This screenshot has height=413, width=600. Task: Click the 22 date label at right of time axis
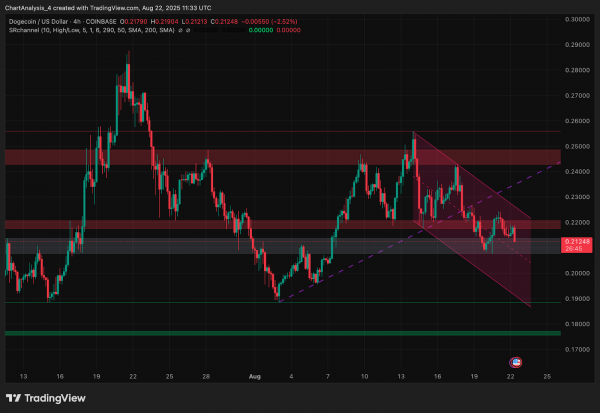pyautogui.click(x=510, y=377)
